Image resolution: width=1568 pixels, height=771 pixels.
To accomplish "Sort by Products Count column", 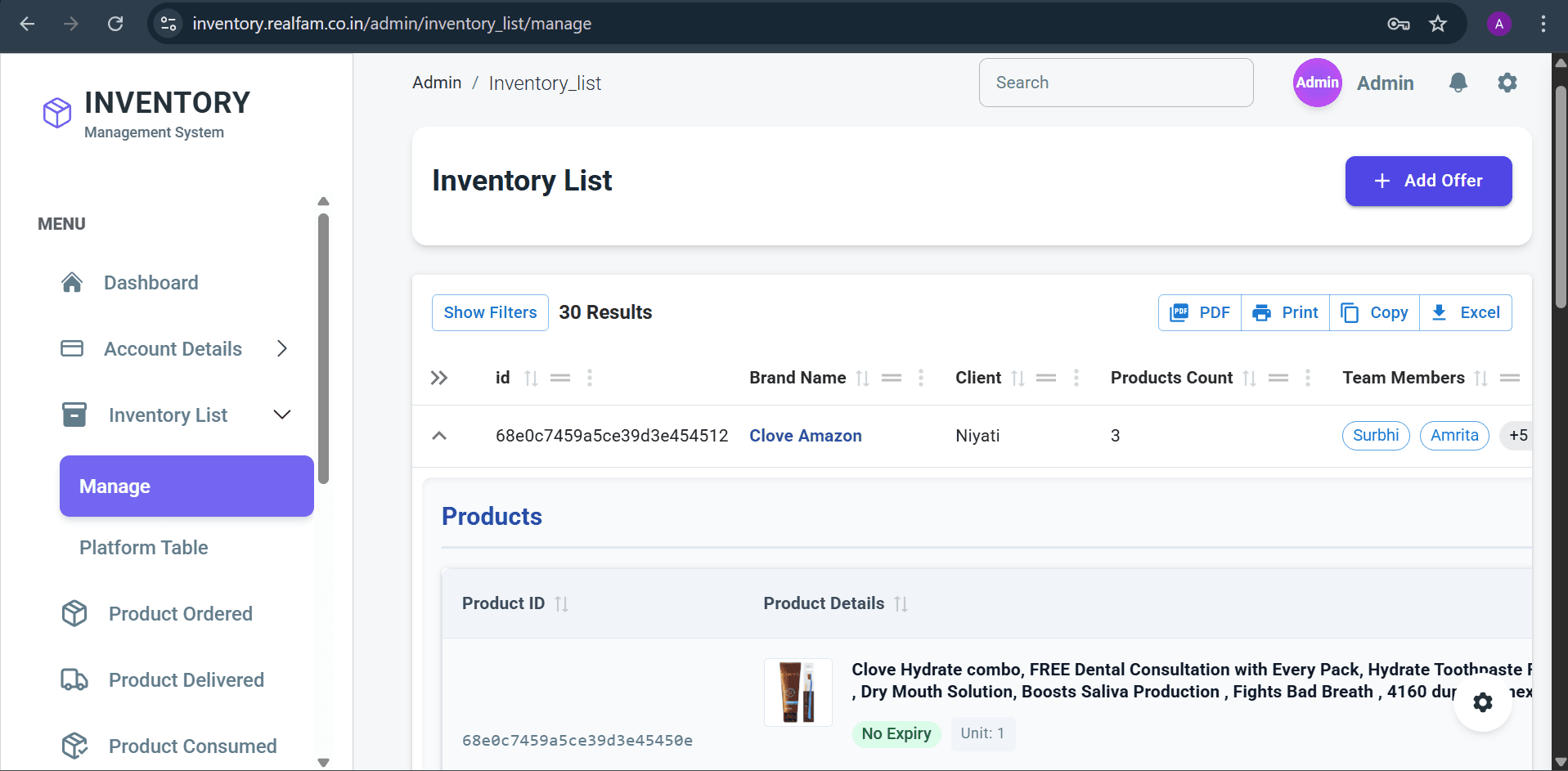I will pyautogui.click(x=1248, y=378).
